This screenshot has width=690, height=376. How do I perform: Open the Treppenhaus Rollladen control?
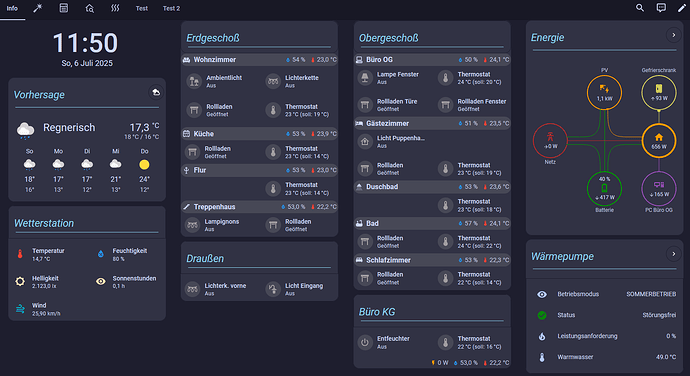tap(299, 225)
